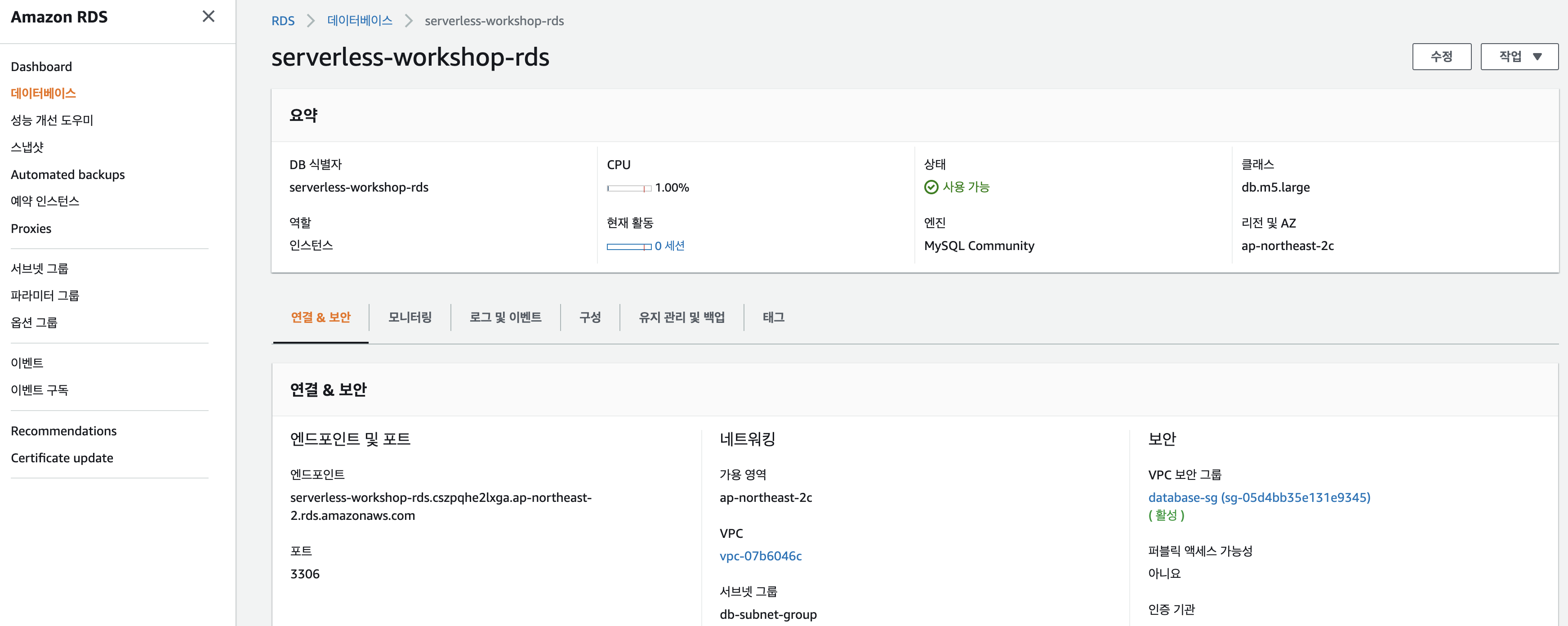Image resolution: width=1568 pixels, height=626 pixels.
Task: Switch to the 모니터링 tab
Action: (410, 317)
